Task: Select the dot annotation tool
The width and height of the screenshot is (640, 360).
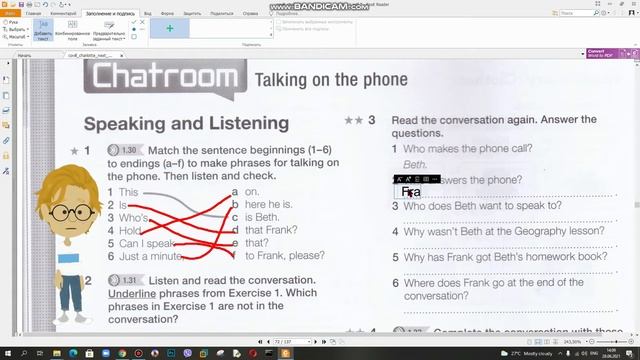Action: [134, 29]
